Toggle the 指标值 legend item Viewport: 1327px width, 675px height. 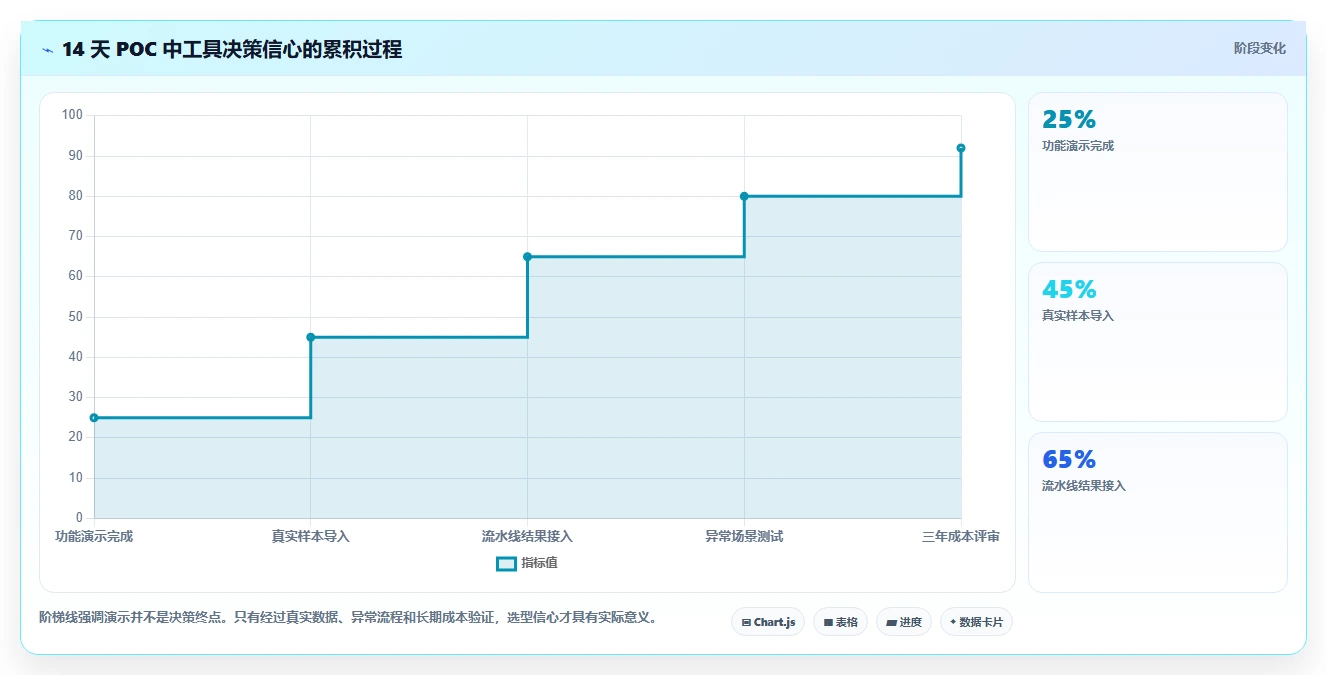click(527, 563)
